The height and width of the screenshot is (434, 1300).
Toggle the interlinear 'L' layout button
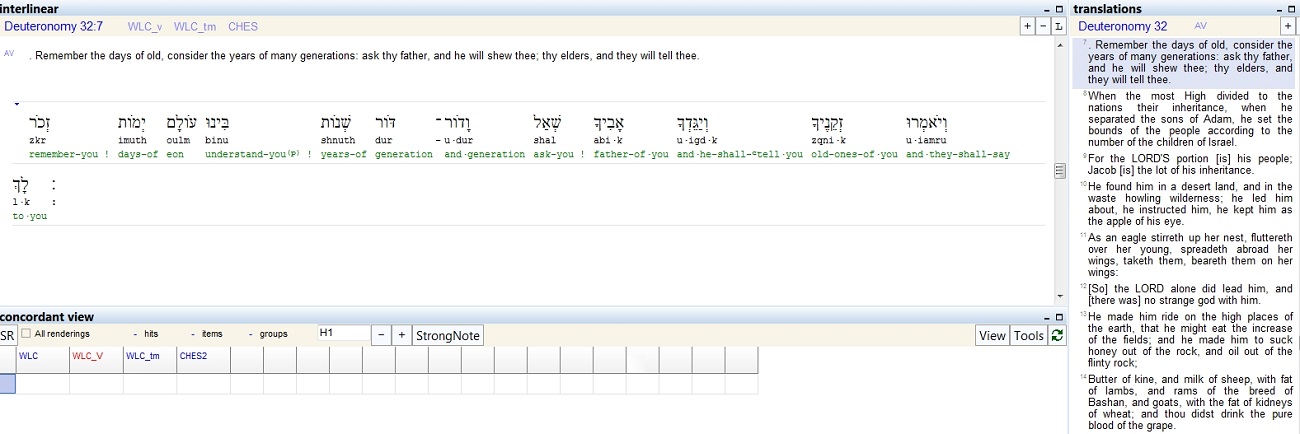1059,26
